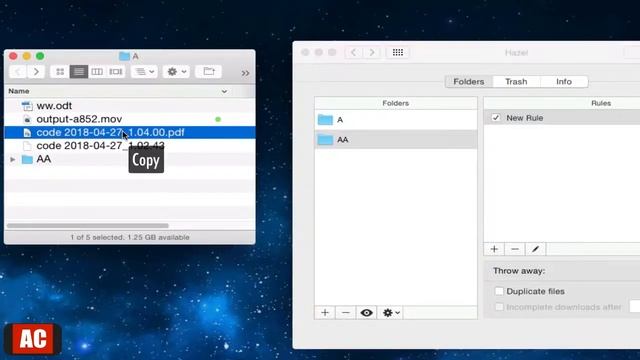Open Finder arrange-by dropdown
This screenshot has height=360, width=640.
pos(144,72)
